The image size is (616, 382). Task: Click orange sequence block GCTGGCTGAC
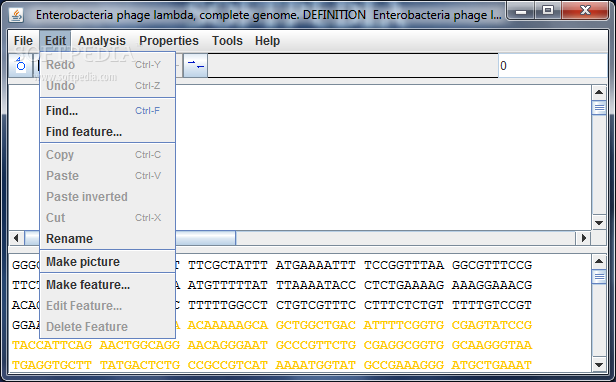(x=316, y=325)
